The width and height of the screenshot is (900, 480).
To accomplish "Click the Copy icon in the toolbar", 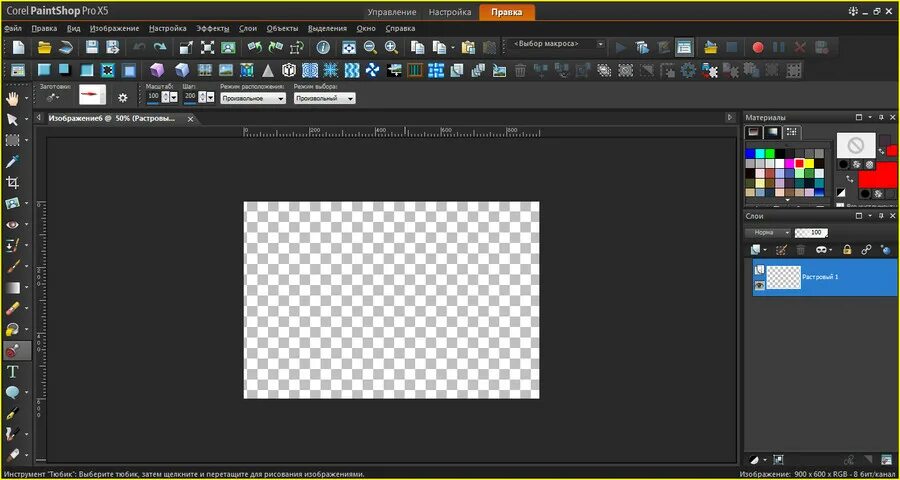I will click(417, 48).
